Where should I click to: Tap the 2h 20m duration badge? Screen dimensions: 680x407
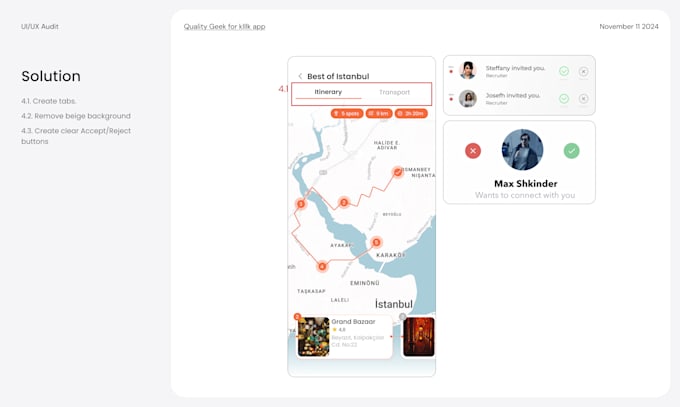[411, 114]
